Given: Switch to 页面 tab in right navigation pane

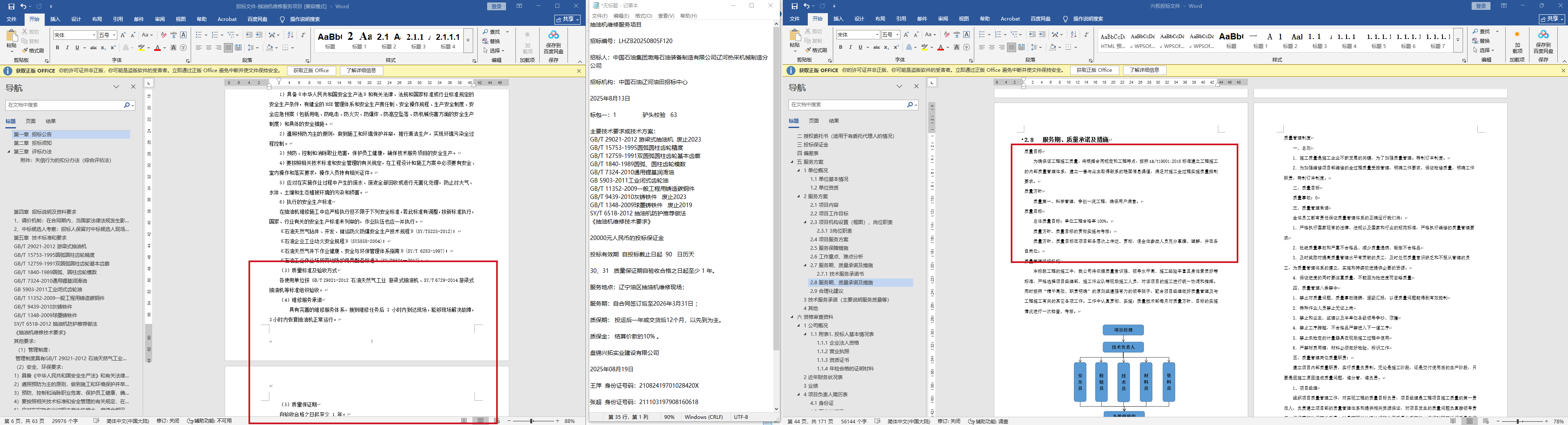Looking at the screenshot, I should pyautogui.click(x=814, y=121).
